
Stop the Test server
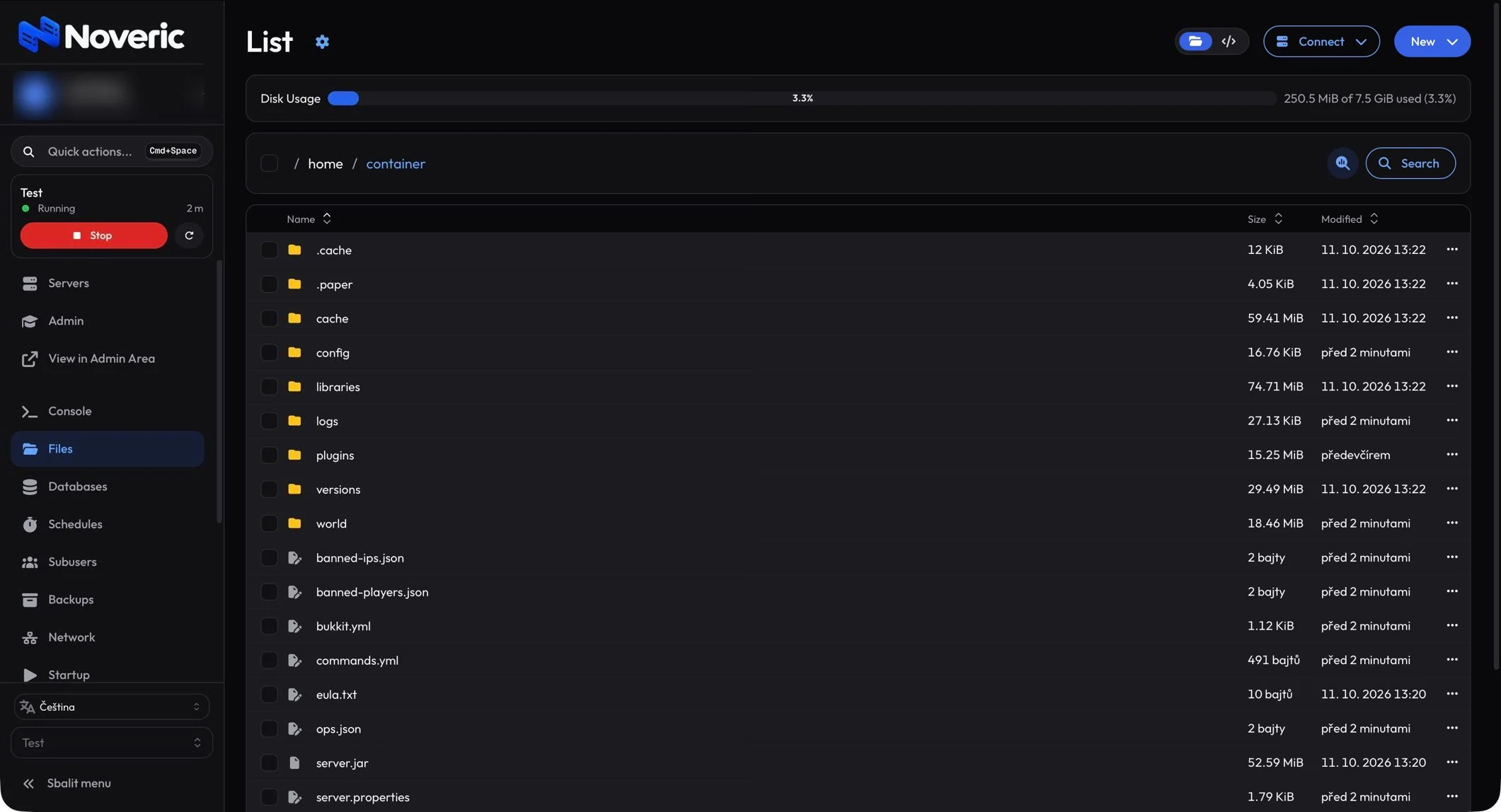(93, 236)
